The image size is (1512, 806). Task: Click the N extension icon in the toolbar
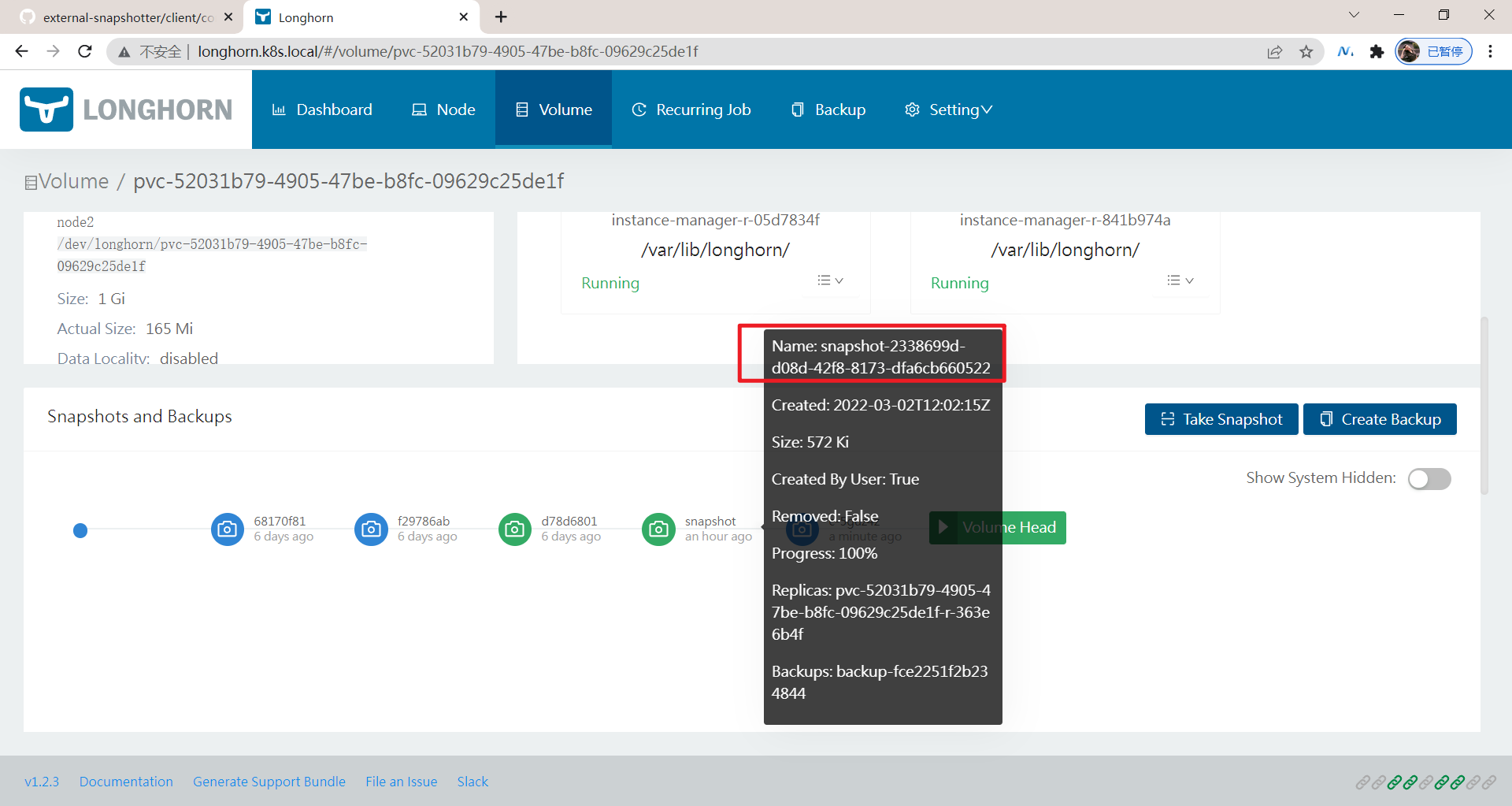click(x=1345, y=52)
